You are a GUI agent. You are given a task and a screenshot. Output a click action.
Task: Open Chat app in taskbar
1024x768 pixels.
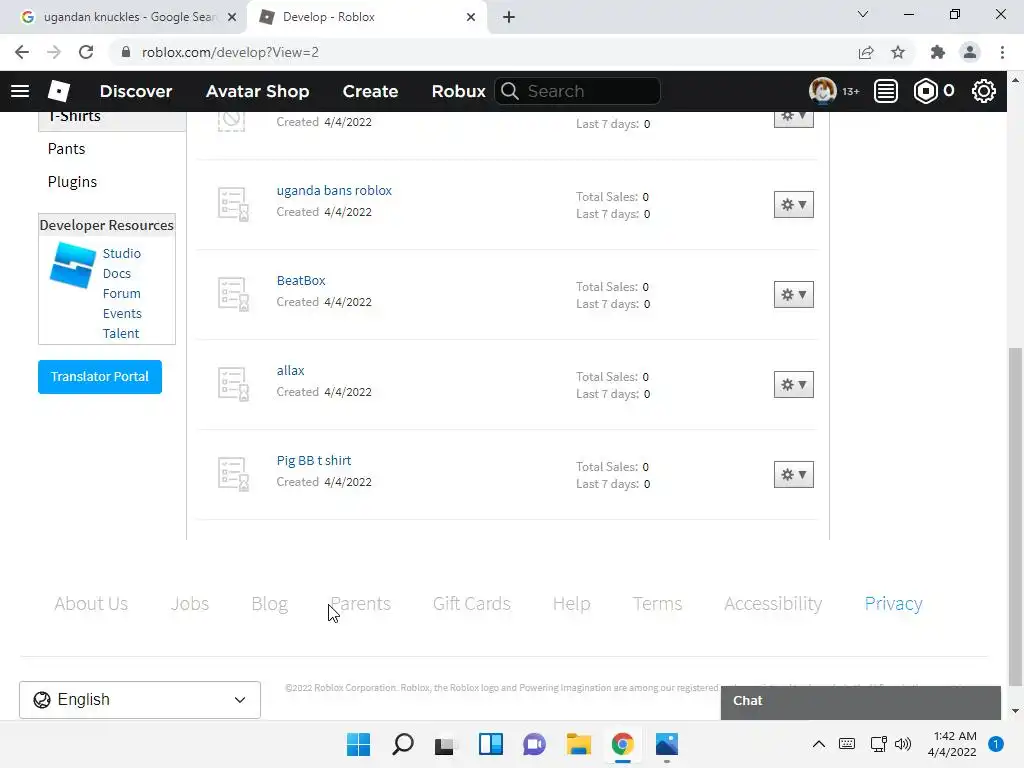point(534,744)
